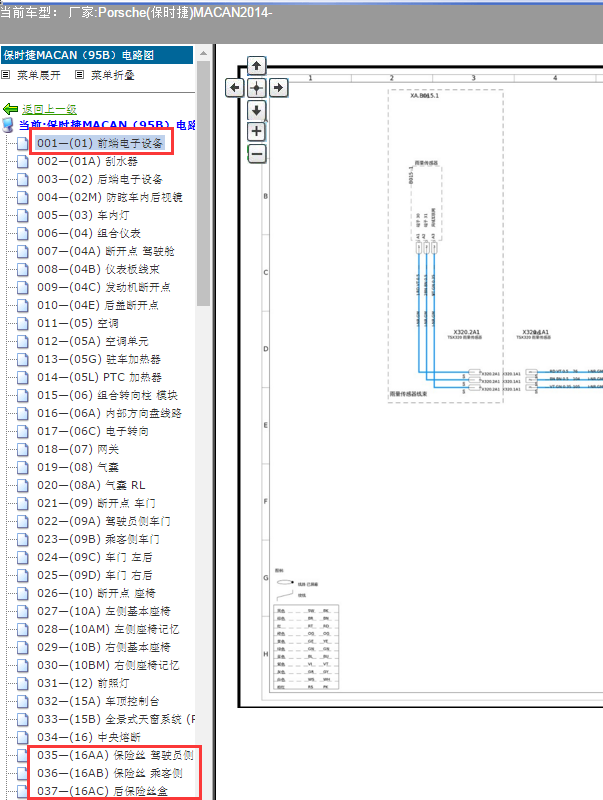The height and width of the screenshot is (800, 603).
Task: Open 019—(08) 气囊 diagram
Action: [x=78, y=467]
